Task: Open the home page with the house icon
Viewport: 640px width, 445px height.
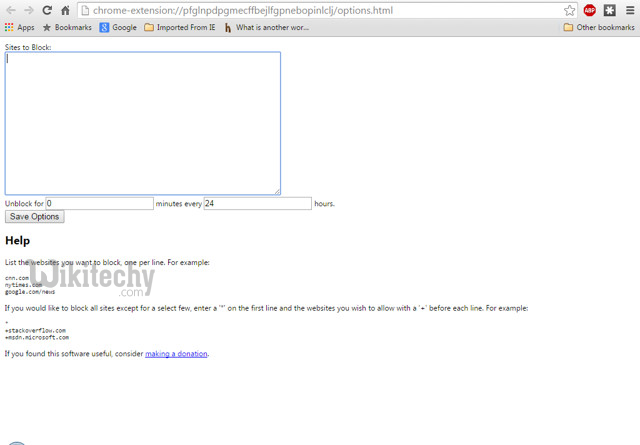Action: click(65, 10)
